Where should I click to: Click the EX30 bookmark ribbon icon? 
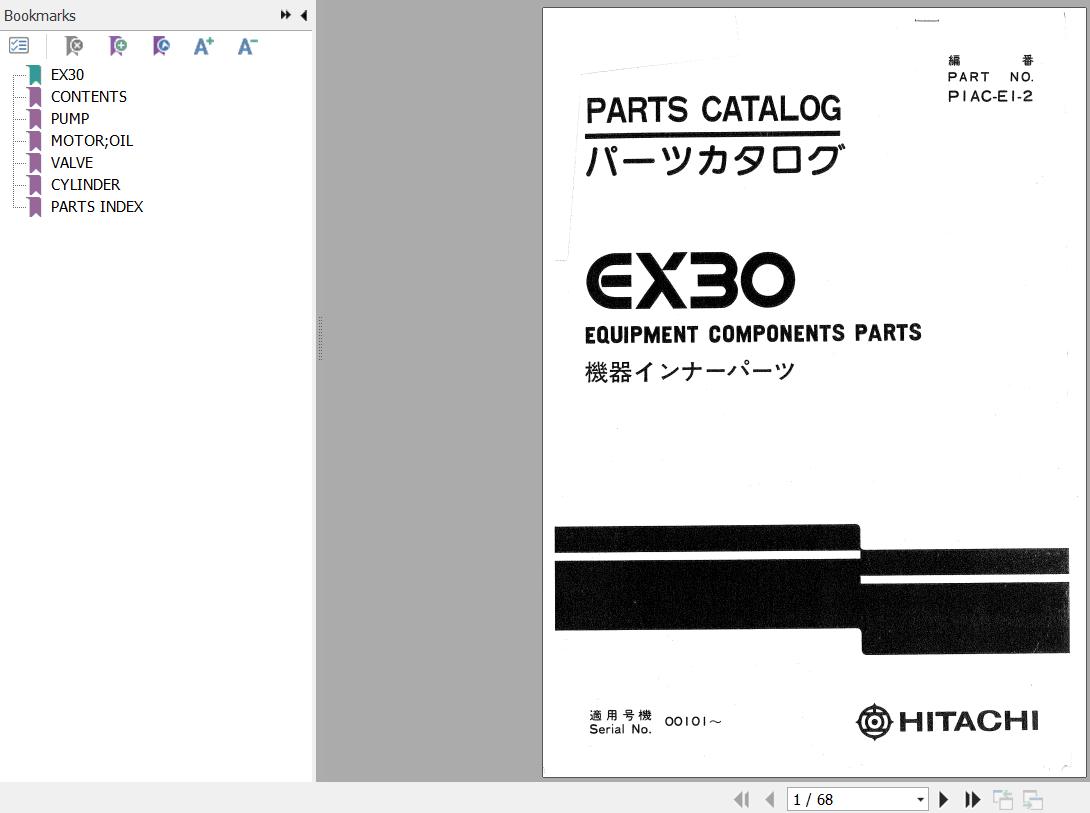tap(35, 74)
